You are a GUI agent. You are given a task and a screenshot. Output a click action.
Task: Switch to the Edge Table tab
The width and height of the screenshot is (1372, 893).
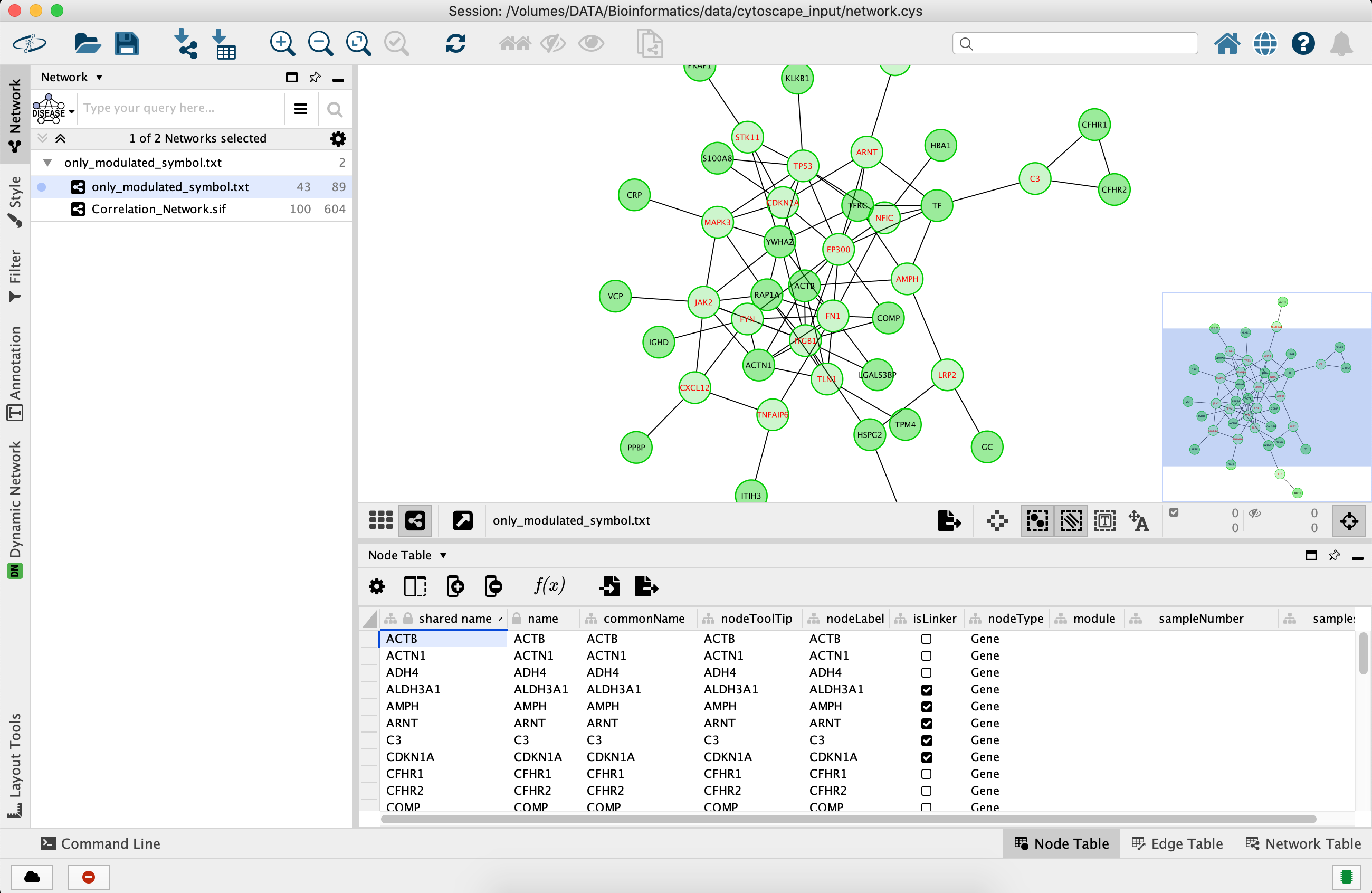coord(1177,843)
